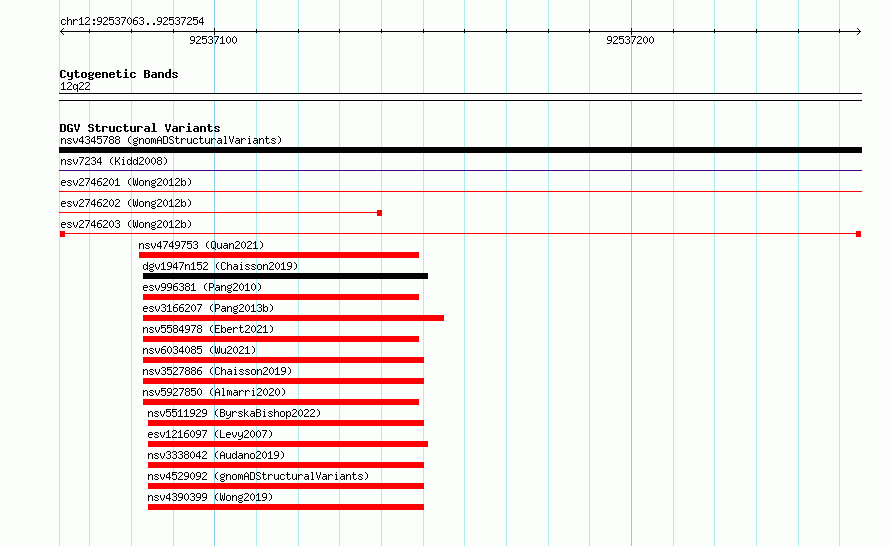This screenshot has height=546, width=890.
Task: Click the black bar under dgv1947n152
Action: point(286,276)
